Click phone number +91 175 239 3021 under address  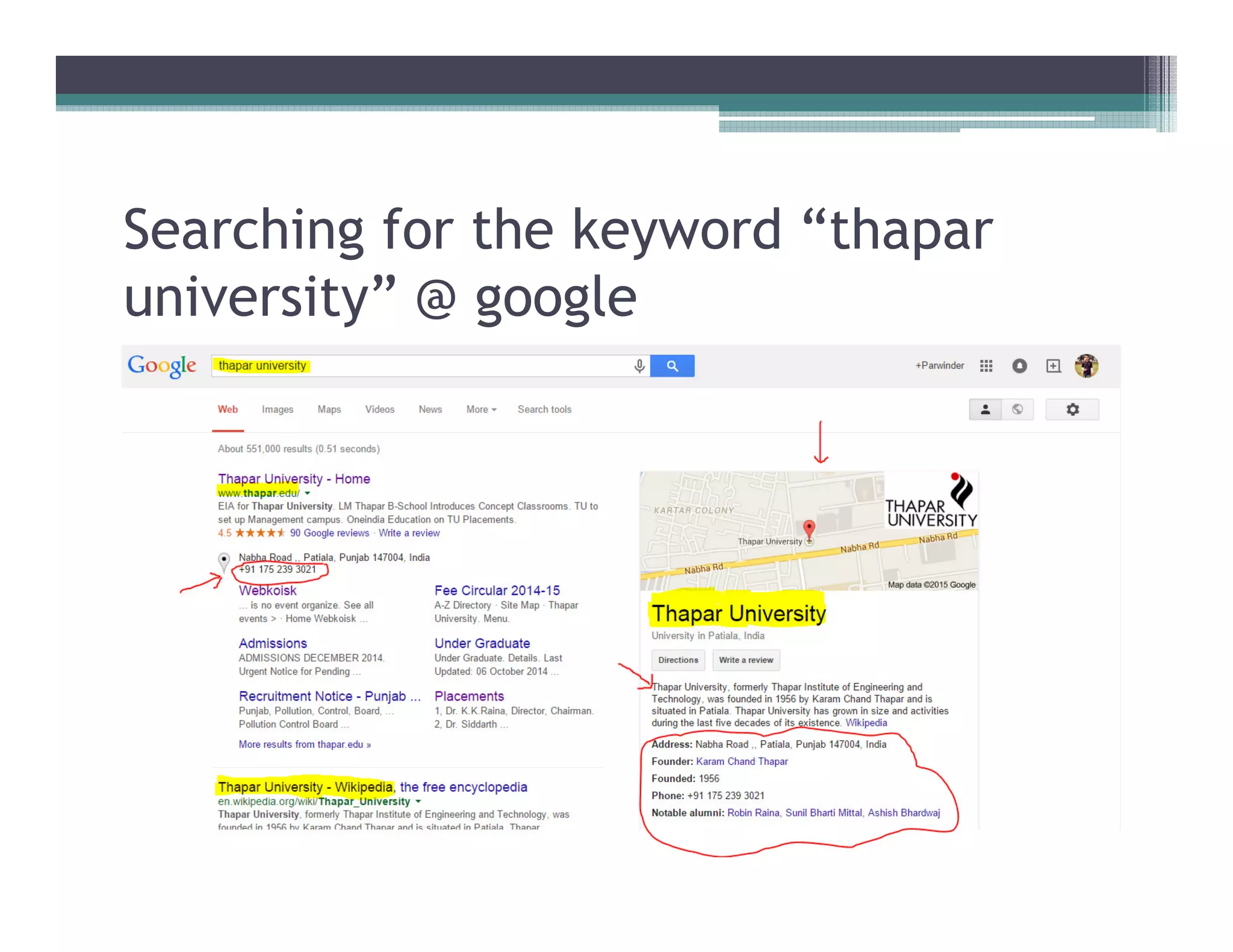tap(277, 569)
